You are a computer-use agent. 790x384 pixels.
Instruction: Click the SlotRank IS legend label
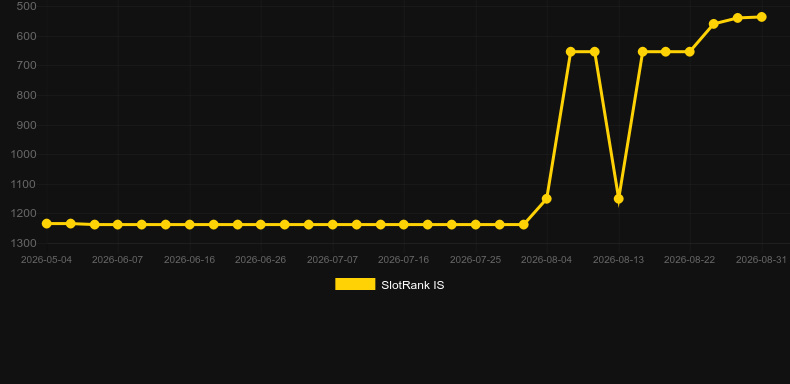[413, 285]
